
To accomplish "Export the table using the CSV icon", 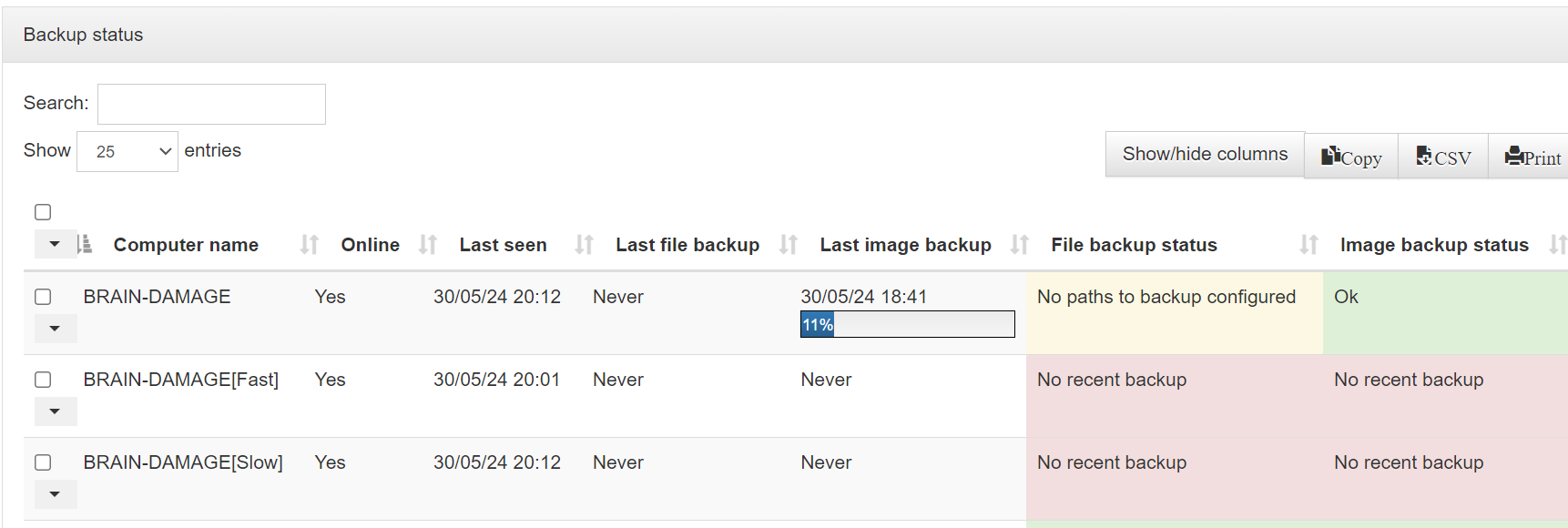I will pos(1443,157).
